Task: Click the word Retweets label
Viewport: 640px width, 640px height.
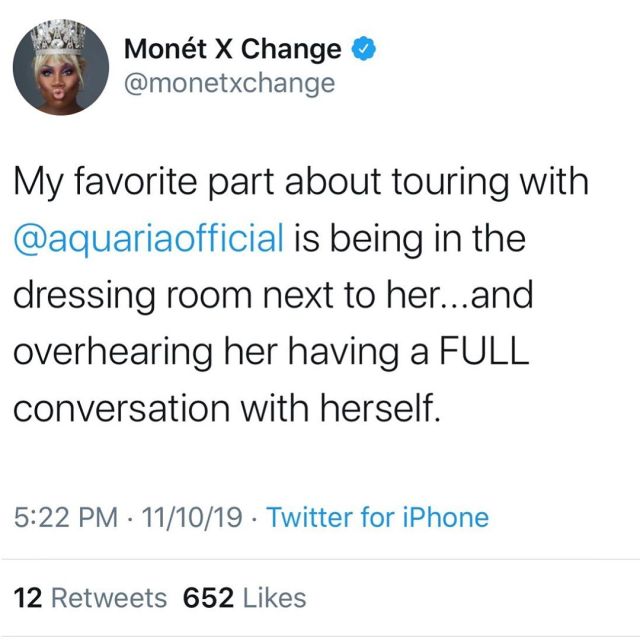Action: (109, 598)
